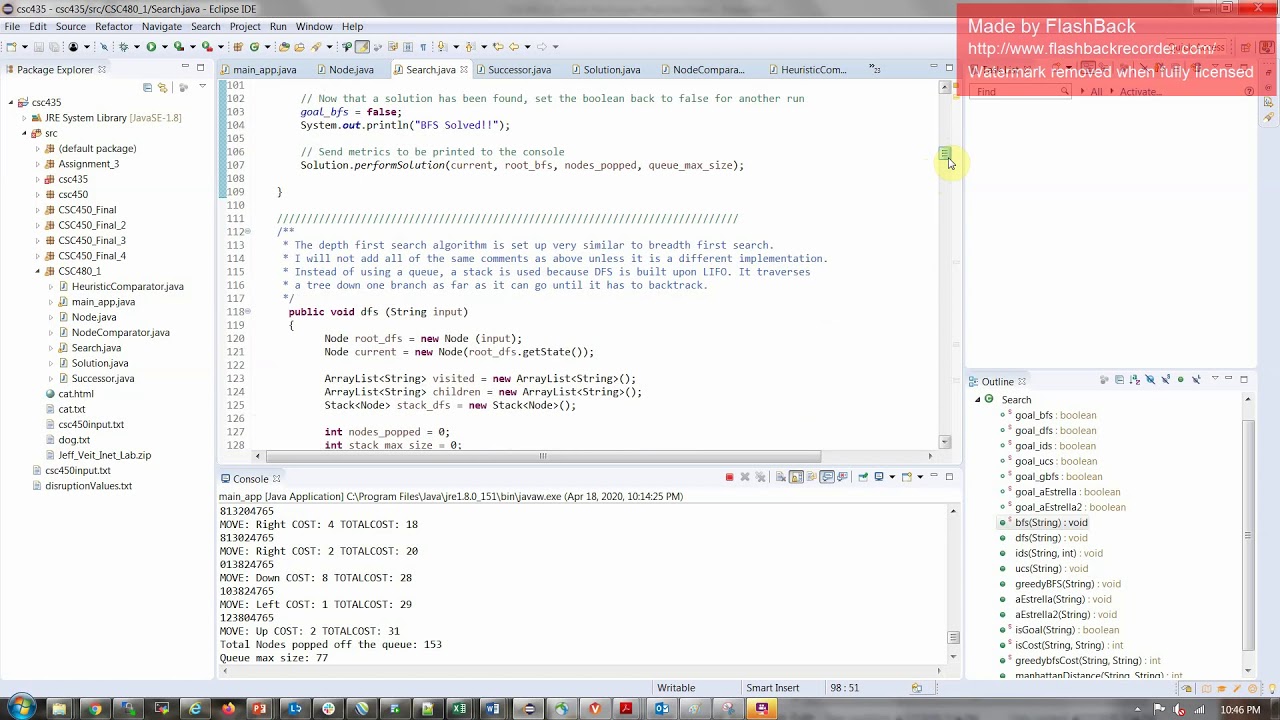
Task: Click the Run green play toolbar button
Action: (151, 46)
